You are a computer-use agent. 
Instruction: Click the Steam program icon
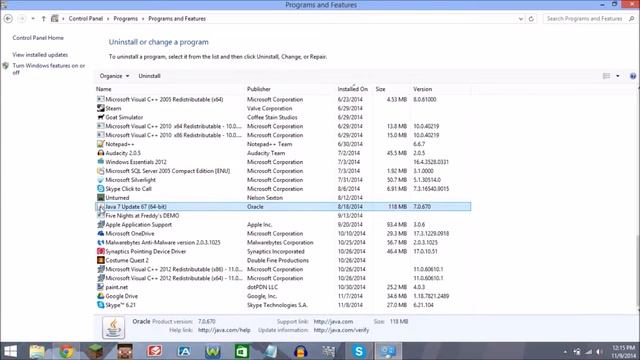(x=100, y=108)
